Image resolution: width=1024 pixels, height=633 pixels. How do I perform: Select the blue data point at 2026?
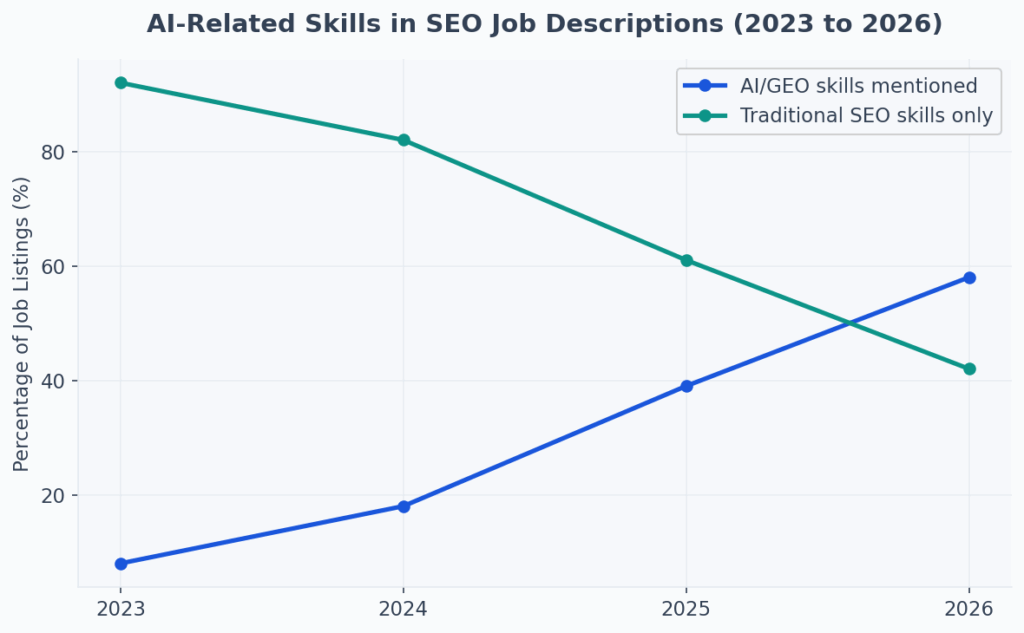969,278
